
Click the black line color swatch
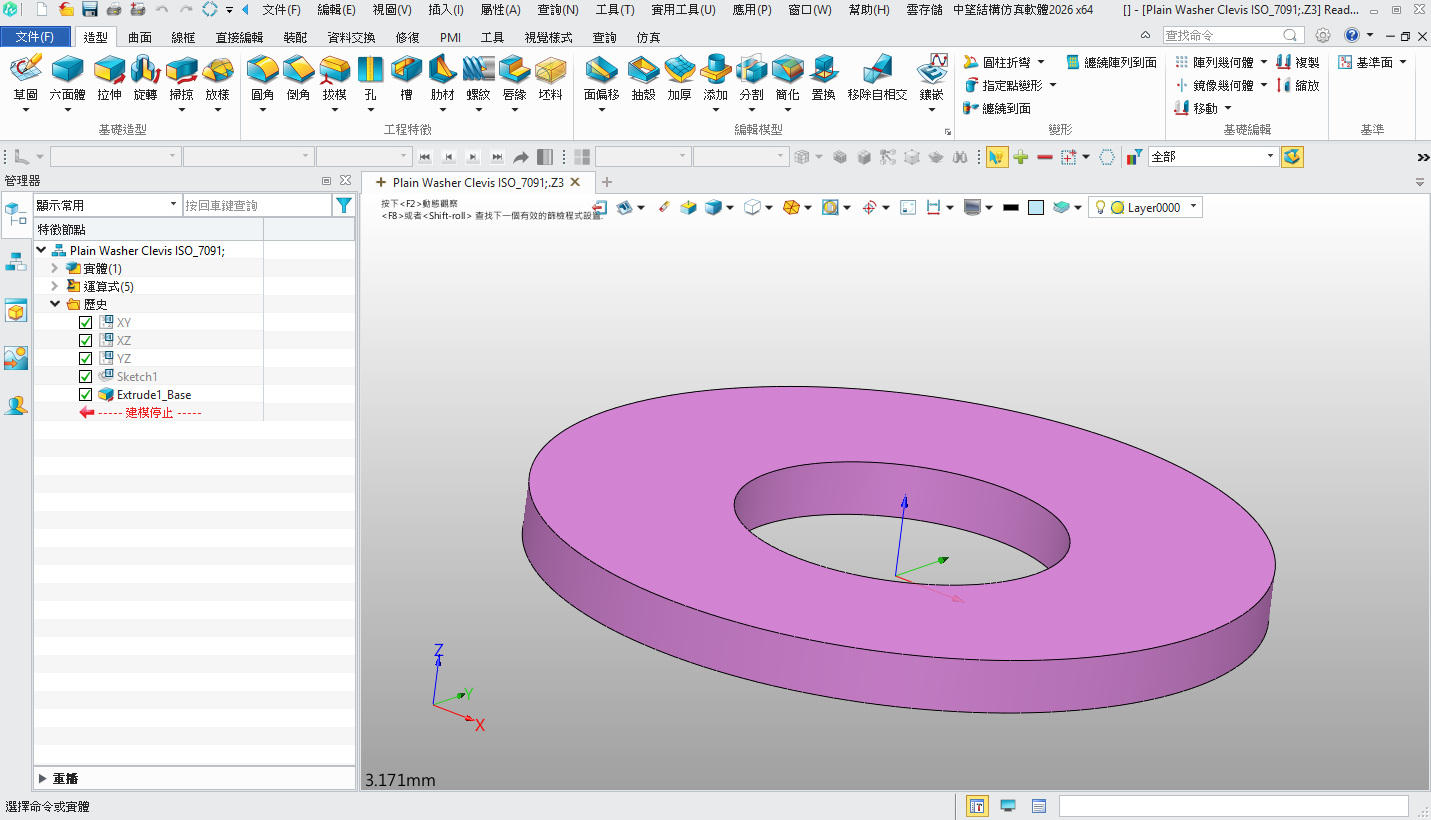click(x=1010, y=207)
